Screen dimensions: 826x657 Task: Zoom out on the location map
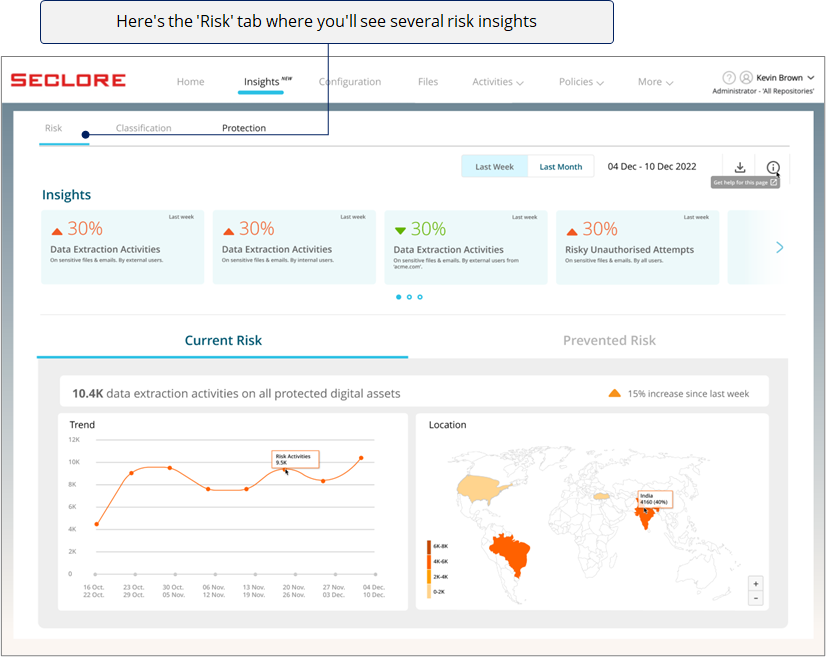[755, 598]
